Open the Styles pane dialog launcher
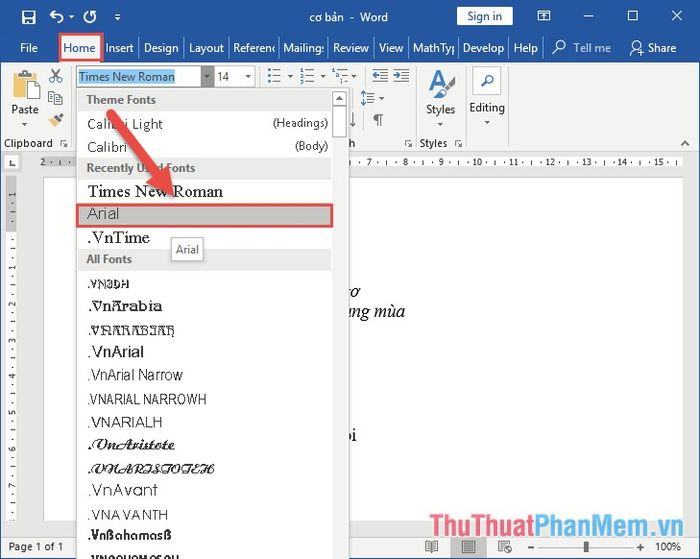This screenshot has width=700, height=559. point(458,143)
